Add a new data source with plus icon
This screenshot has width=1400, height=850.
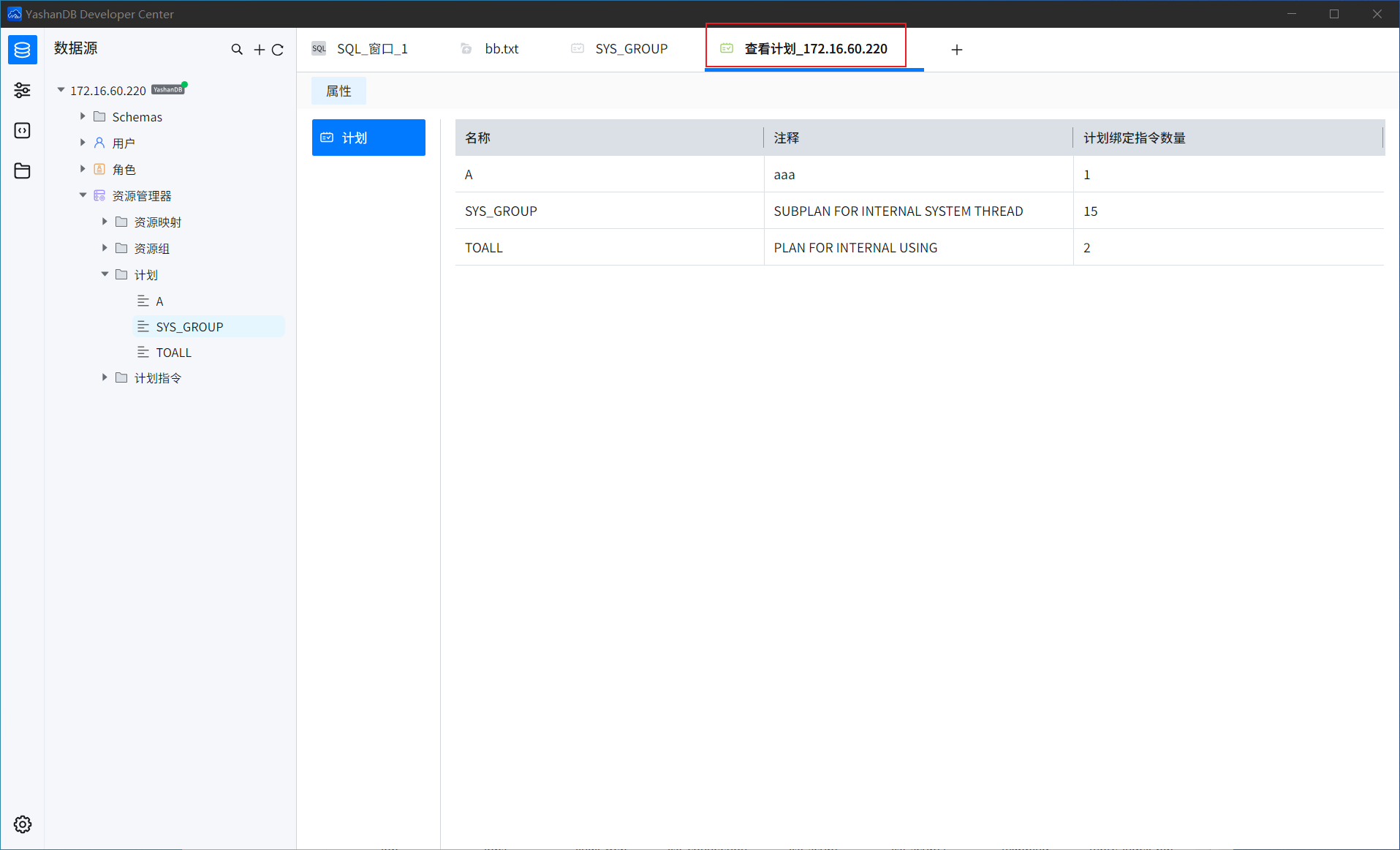[x=258, y=49]
